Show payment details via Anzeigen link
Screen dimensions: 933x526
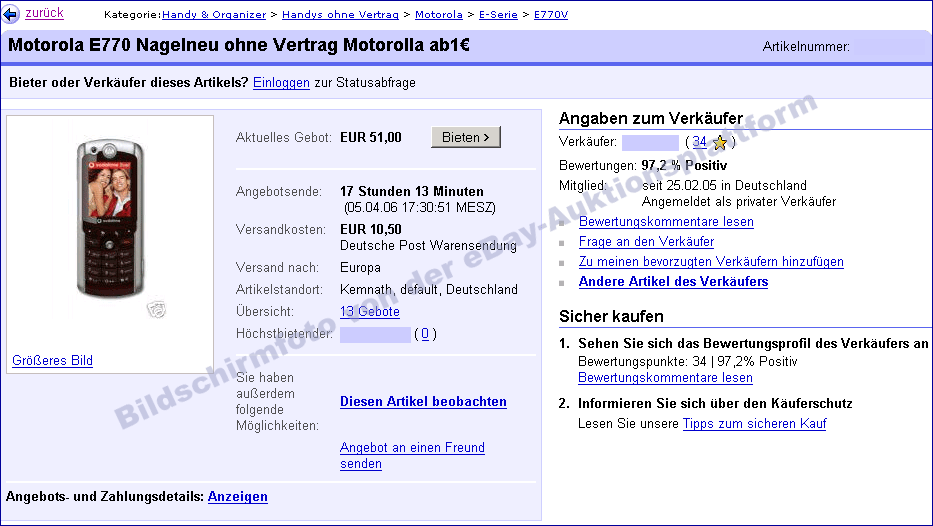tap(237, 497)
